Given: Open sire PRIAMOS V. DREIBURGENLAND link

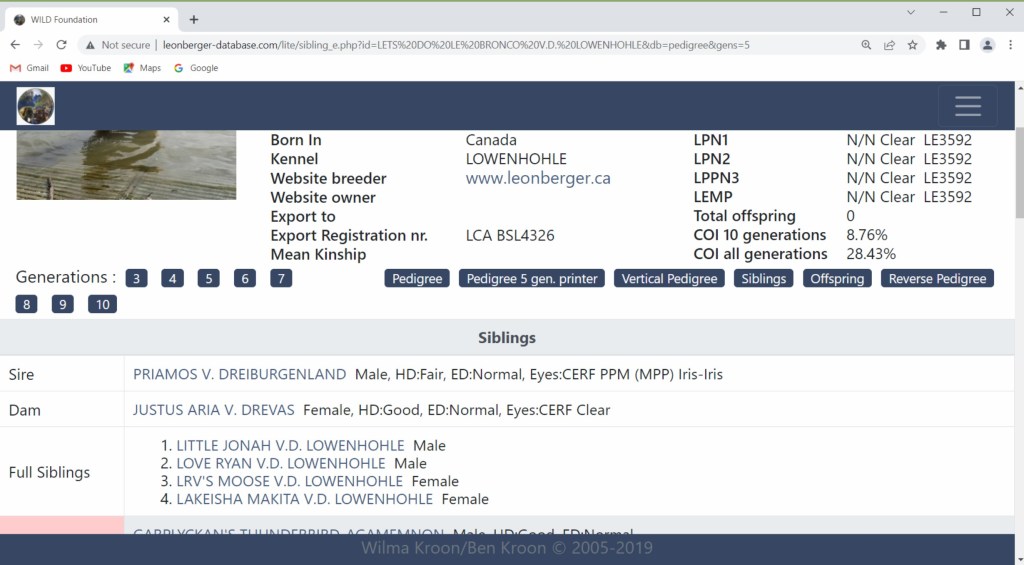Looking at the screenshot, I should (240, 374).
